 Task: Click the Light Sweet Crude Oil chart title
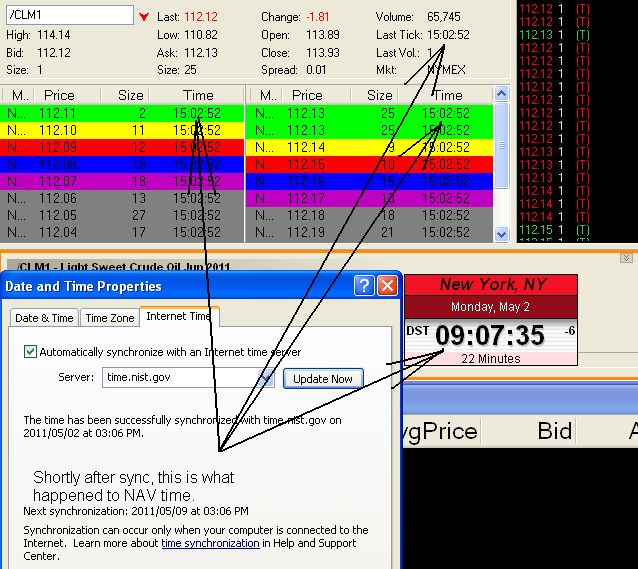pos(124,267)
